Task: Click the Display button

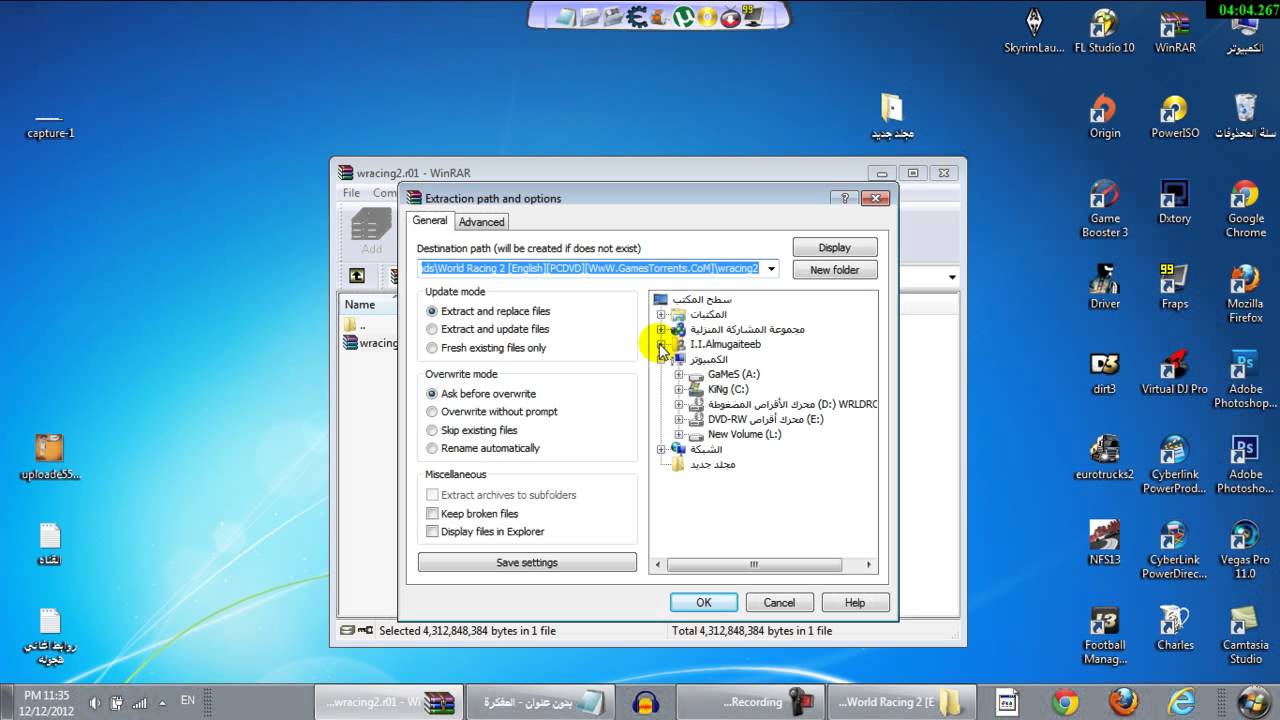Action: 835,247
